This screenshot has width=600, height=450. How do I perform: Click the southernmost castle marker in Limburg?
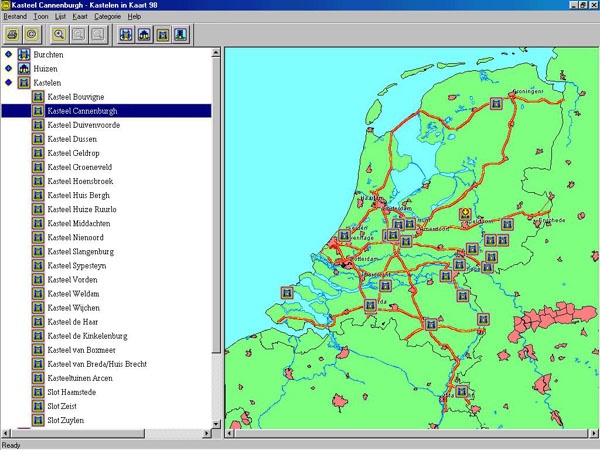coord(462,391)
